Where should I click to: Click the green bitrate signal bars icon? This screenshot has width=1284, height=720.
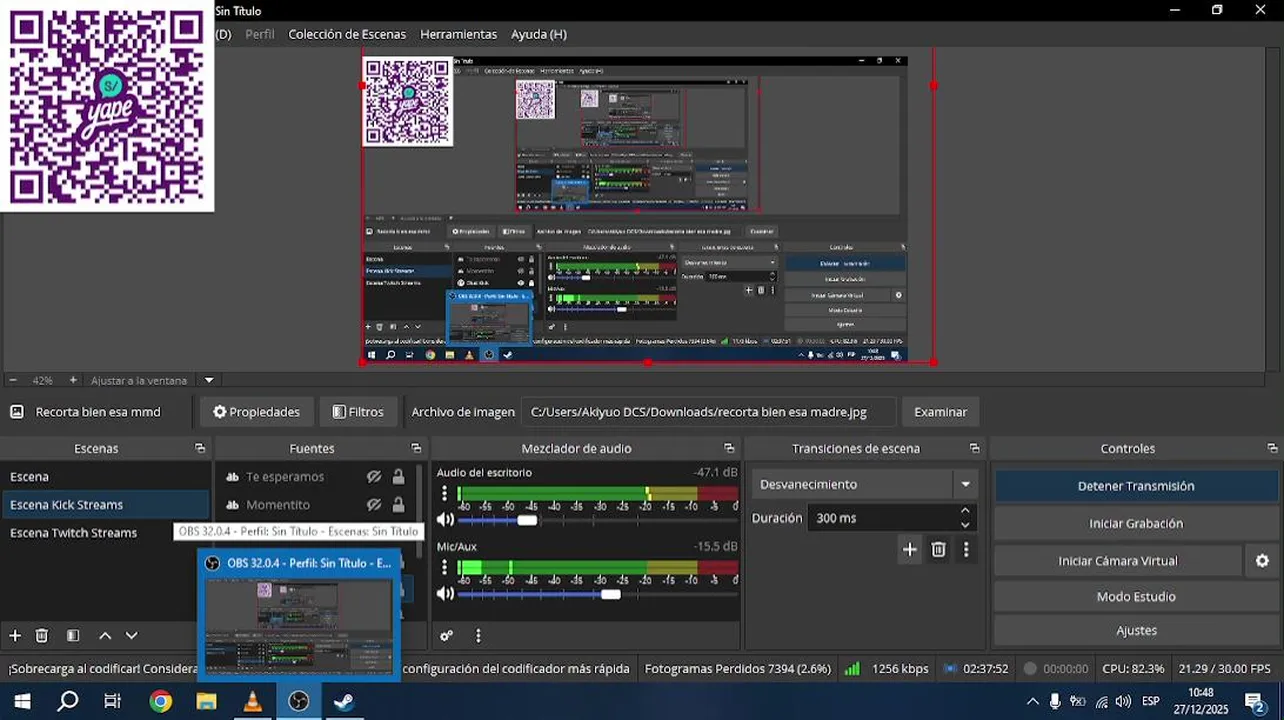[x=852, y=668]
